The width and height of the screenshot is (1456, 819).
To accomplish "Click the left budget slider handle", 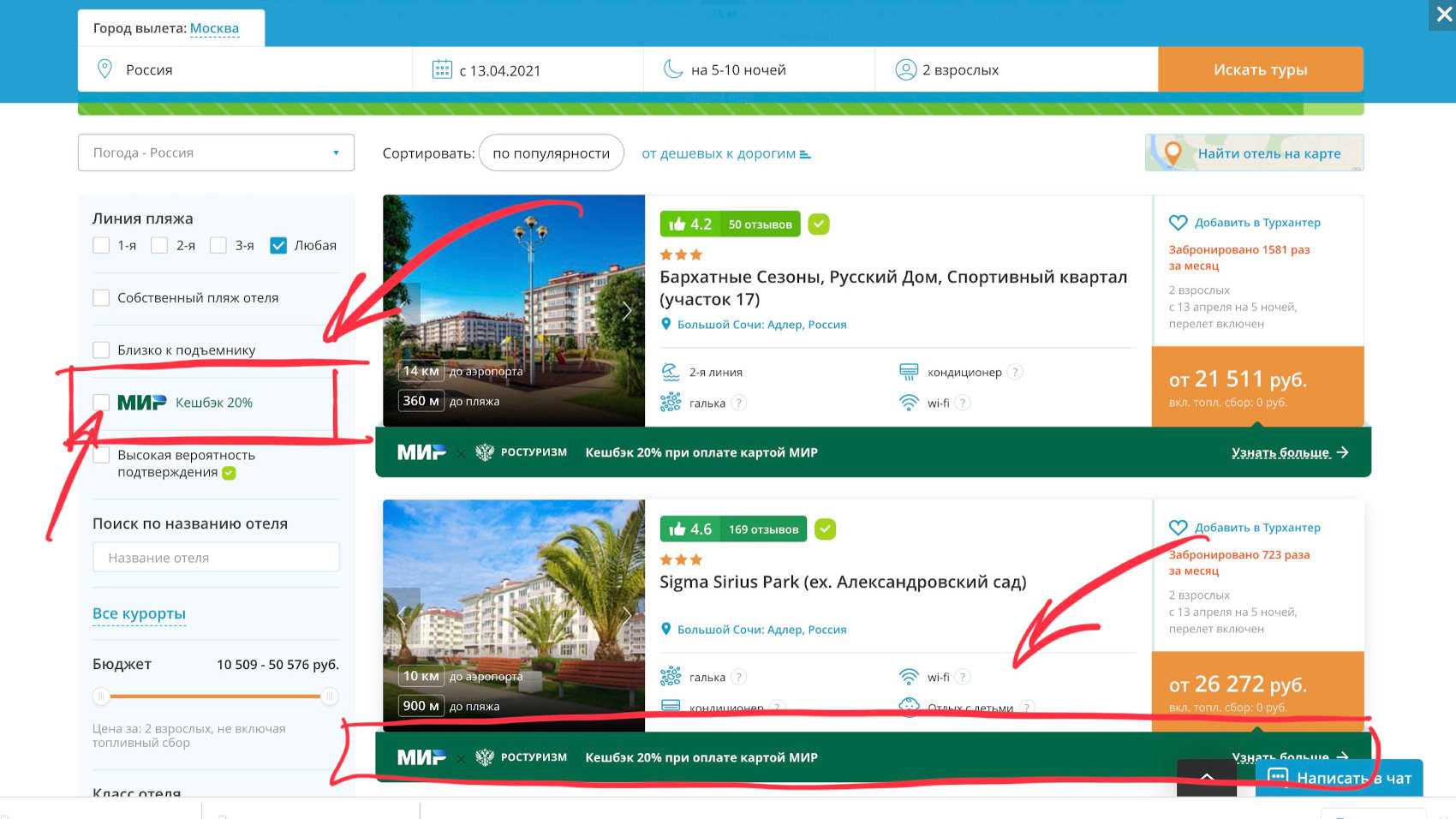I will point(101,696).
